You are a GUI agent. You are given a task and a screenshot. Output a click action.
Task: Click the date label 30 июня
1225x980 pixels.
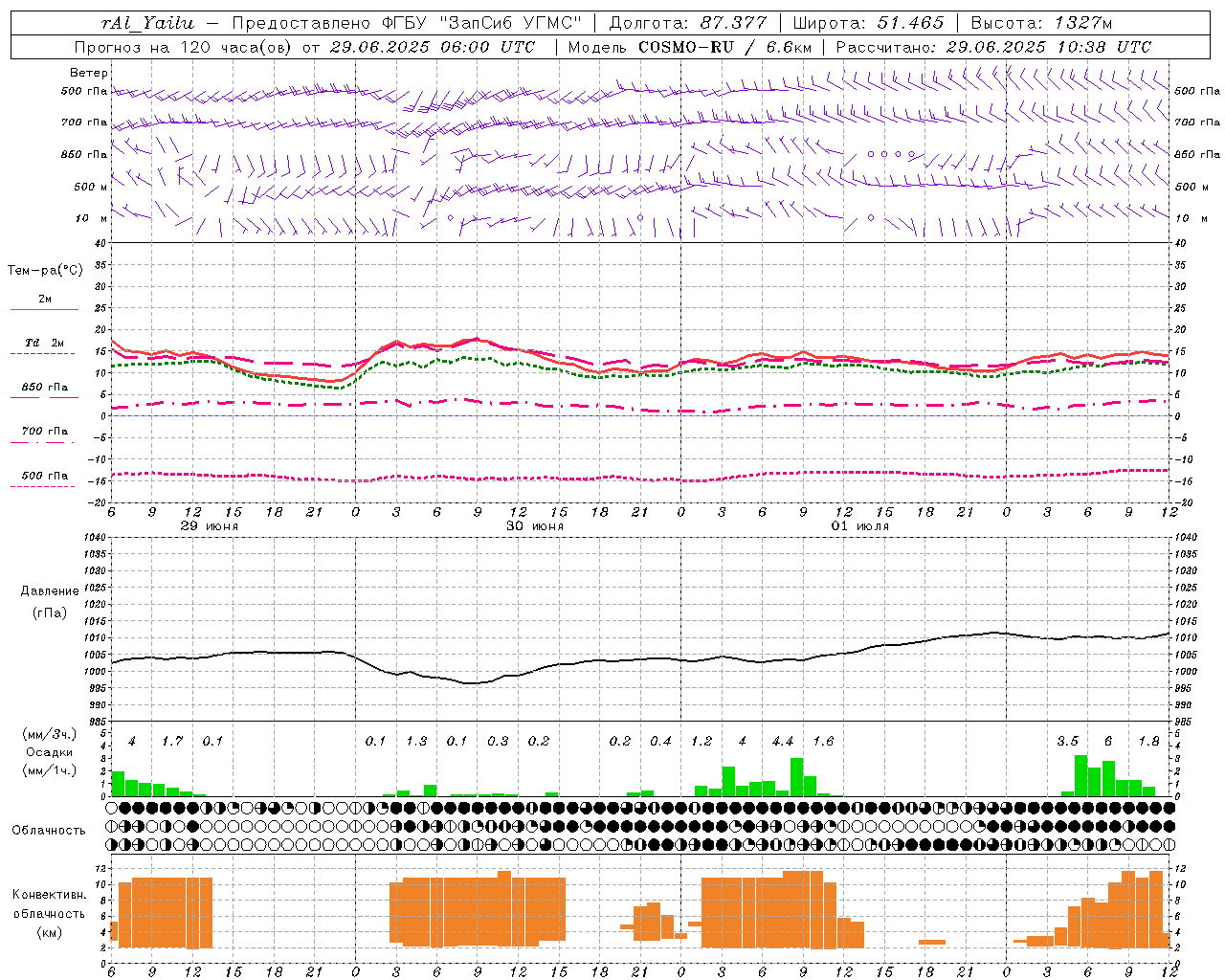coord(535,526)
